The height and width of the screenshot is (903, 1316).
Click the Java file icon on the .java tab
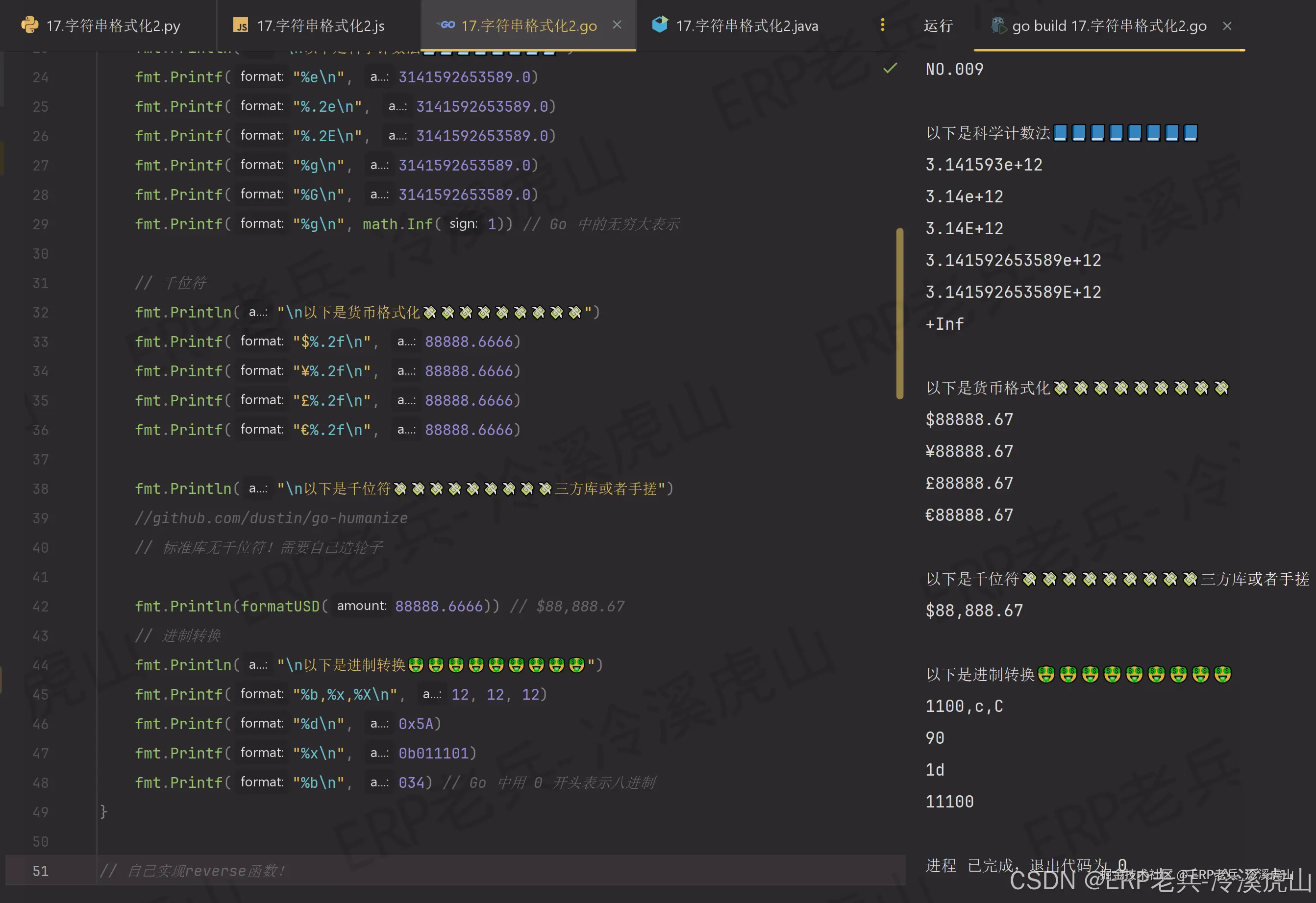[x=660, y=24]
